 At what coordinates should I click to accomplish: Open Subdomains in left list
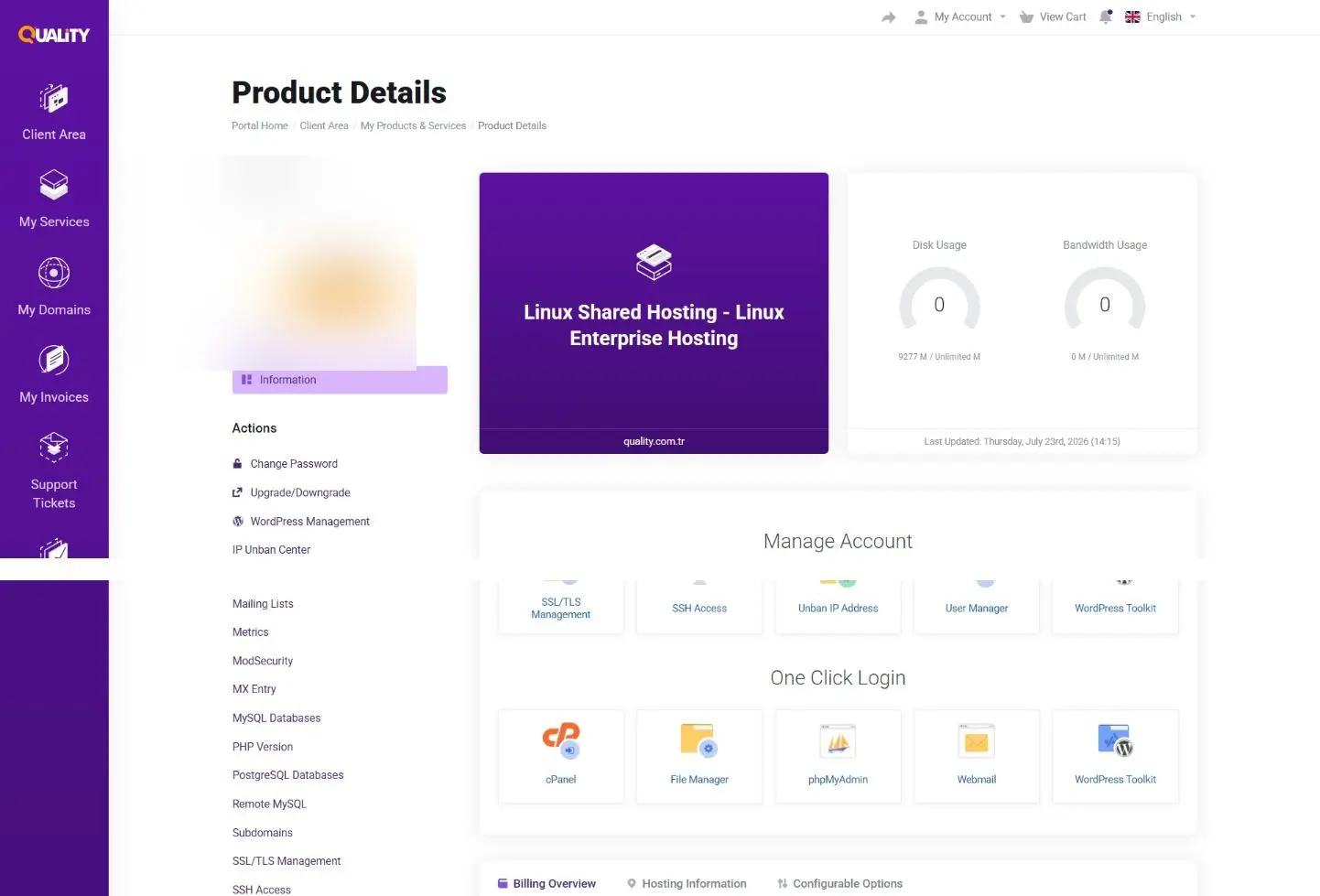(x=263, y=833)
